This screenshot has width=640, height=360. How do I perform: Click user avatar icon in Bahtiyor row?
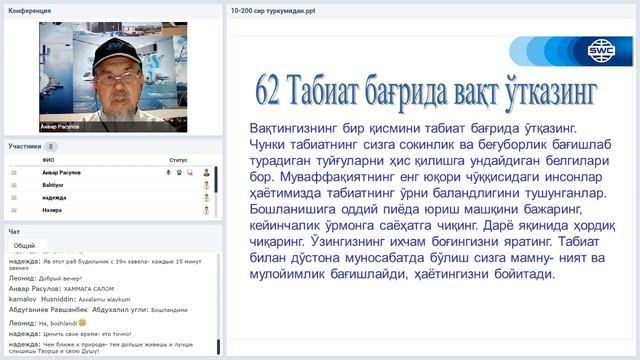(x=206, y=185)
